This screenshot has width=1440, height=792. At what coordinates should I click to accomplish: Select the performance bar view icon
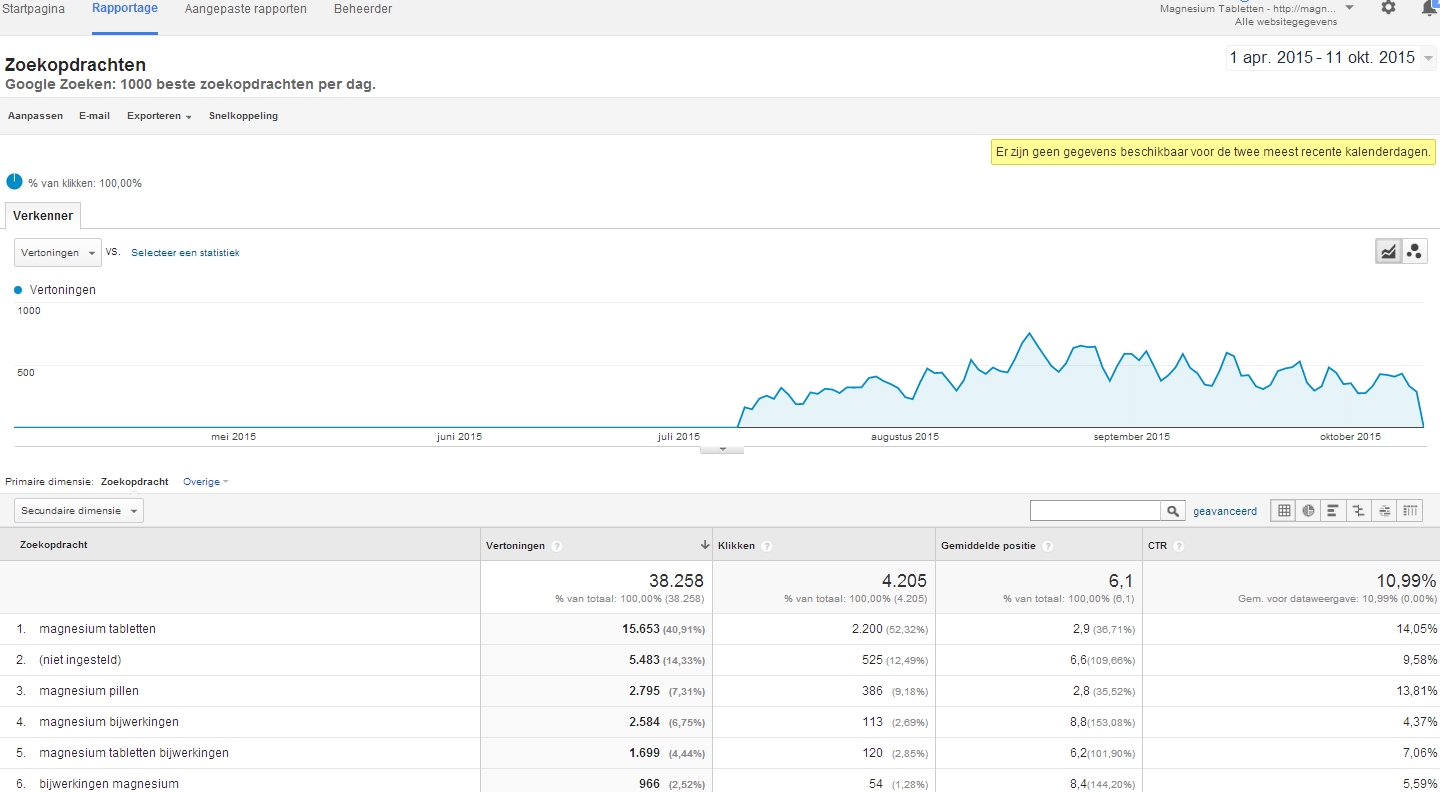1333,511
